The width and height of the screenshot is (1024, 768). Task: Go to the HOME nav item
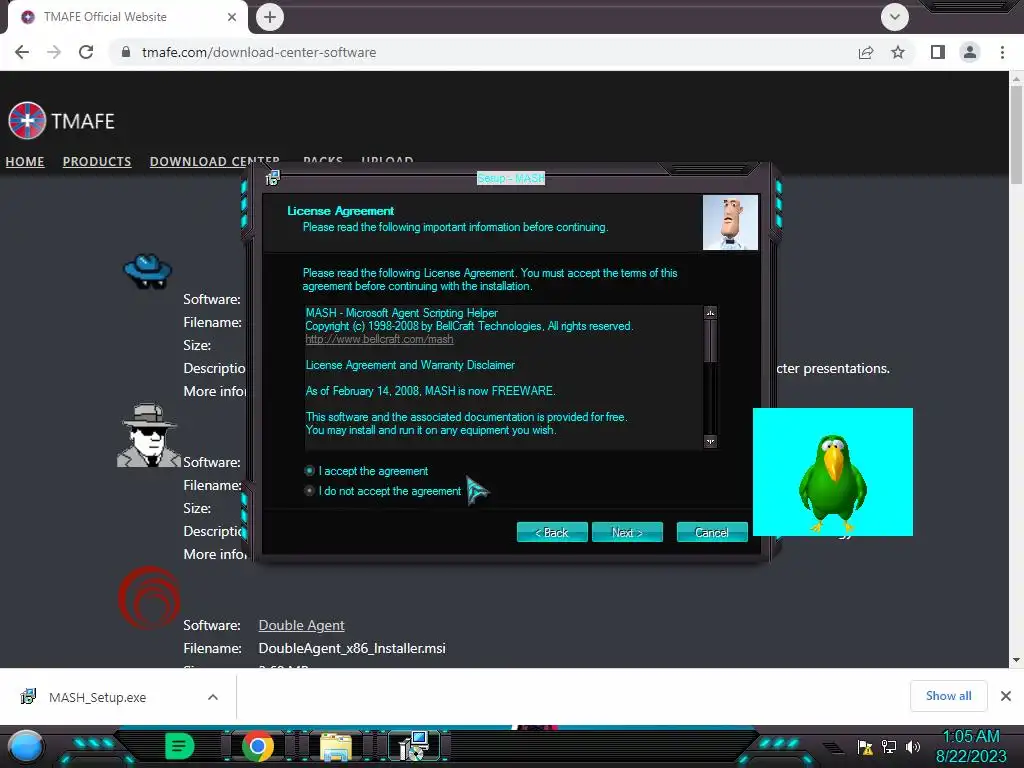(x=25, y=161)
